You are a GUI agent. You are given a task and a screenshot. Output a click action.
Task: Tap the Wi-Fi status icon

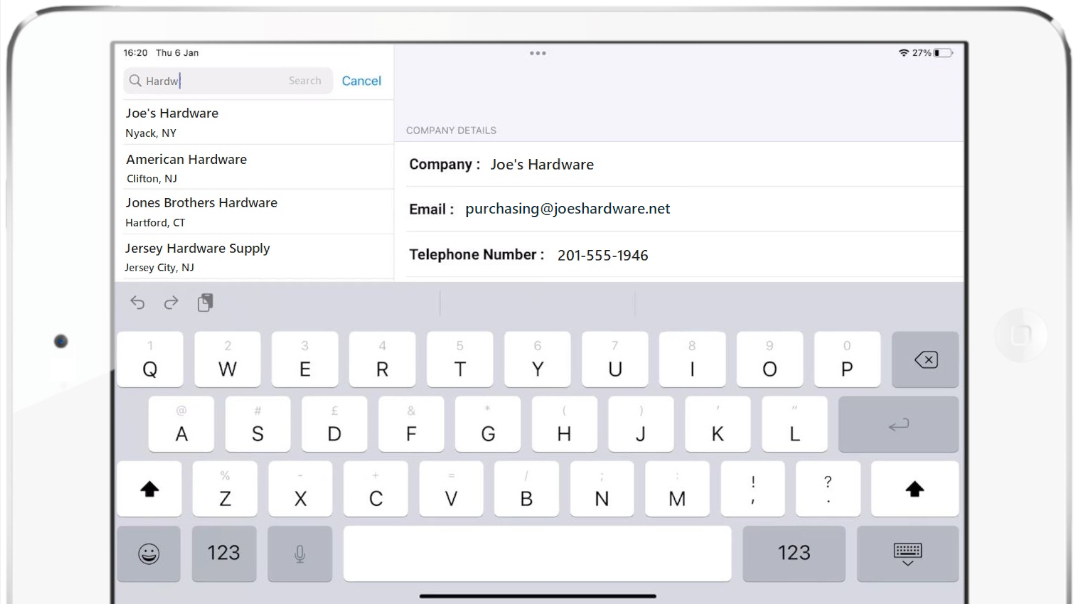tap(903, 53)
